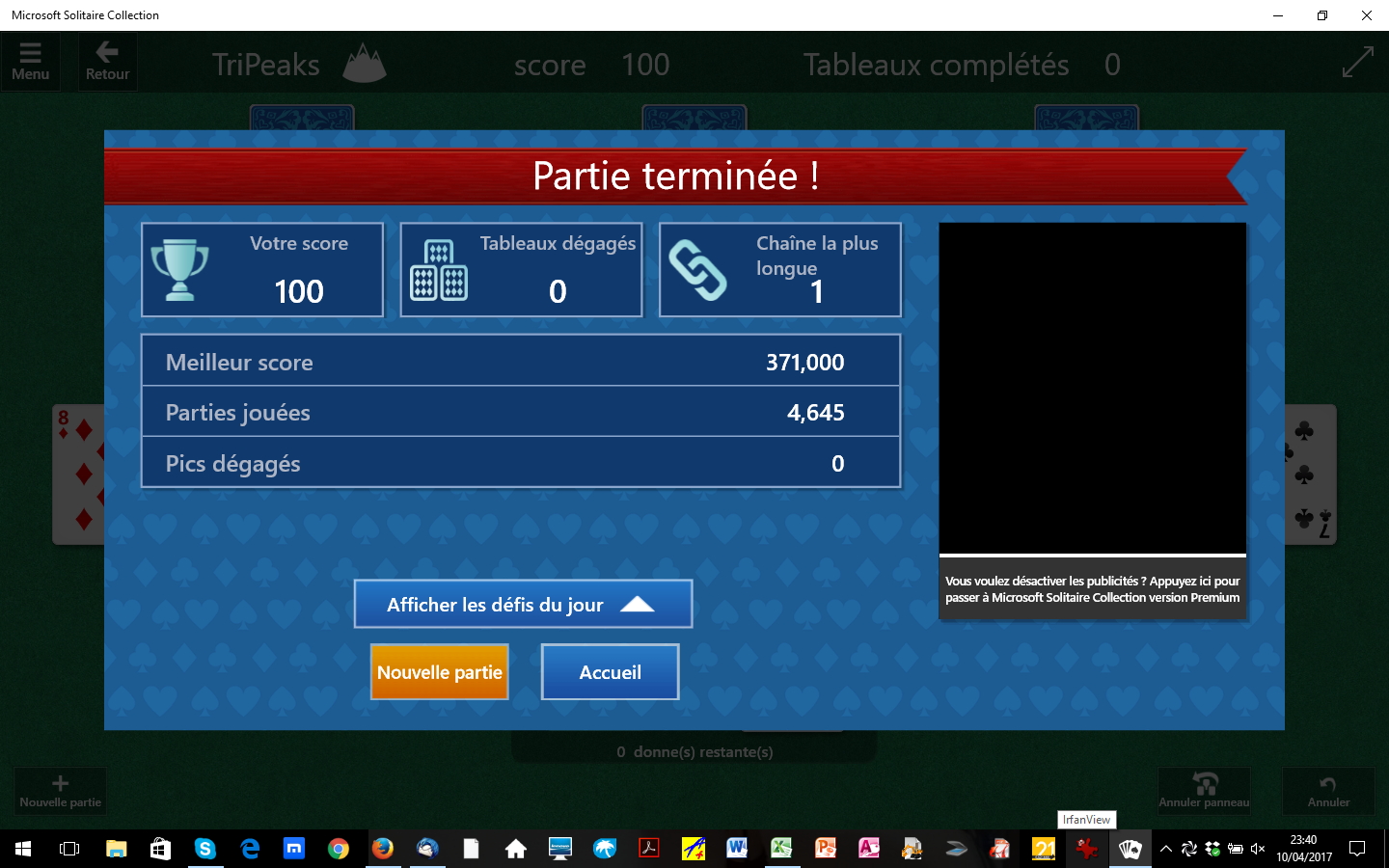This screenshot has height=868, width=1389.
Task: Click the chain link icon
Action: (x=697, y=270)
